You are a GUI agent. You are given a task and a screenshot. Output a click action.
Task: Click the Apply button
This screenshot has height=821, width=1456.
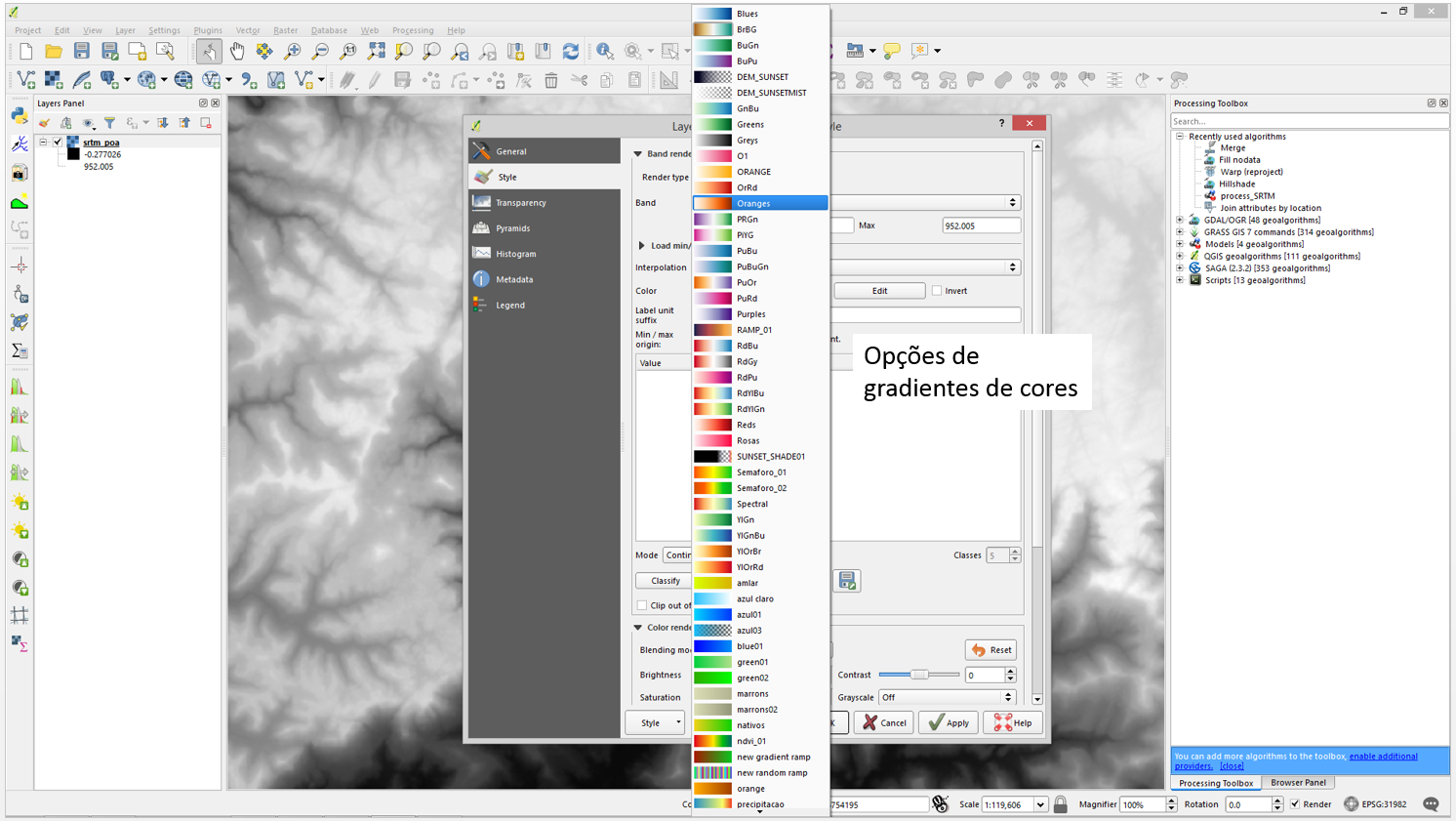pos(949,723)
